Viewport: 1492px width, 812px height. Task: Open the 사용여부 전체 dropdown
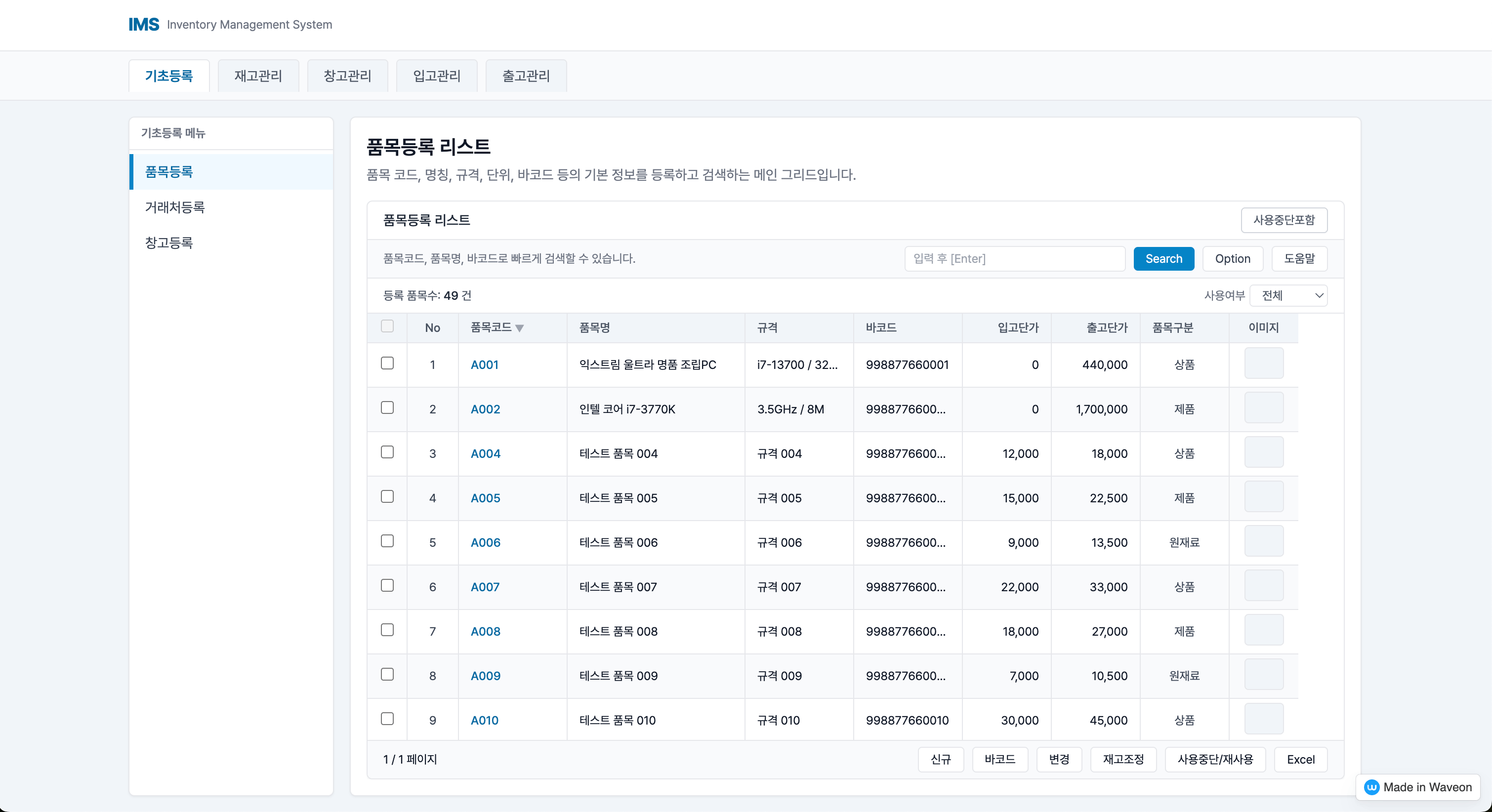pyautogui.click(x=1288, y=295)
